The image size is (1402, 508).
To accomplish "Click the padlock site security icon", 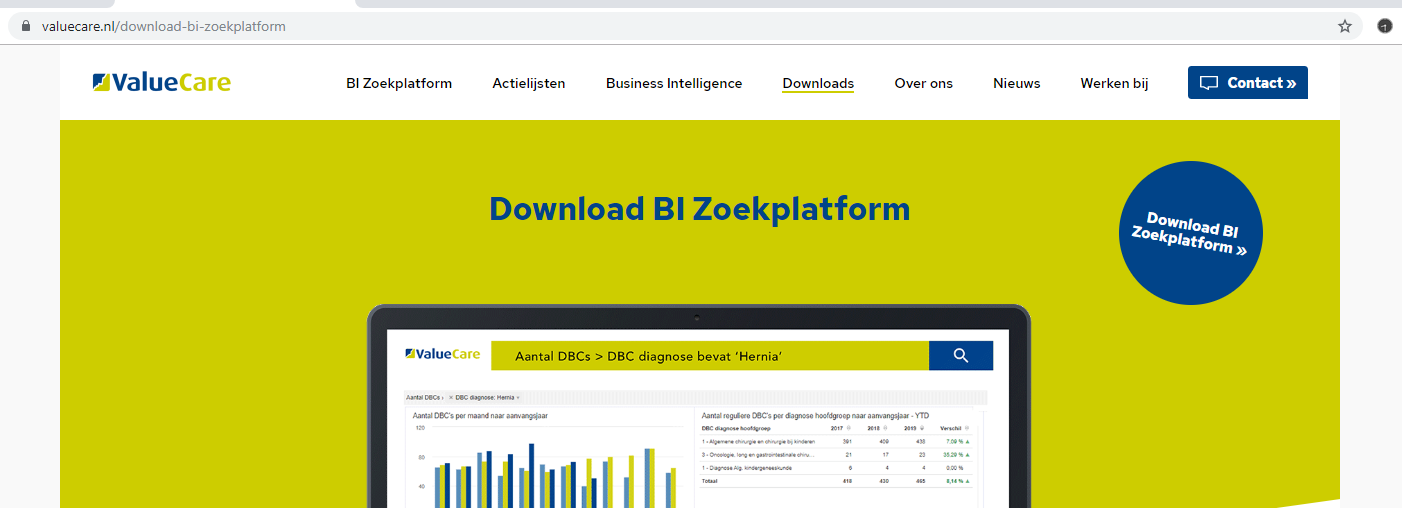I will pos(26,26).
